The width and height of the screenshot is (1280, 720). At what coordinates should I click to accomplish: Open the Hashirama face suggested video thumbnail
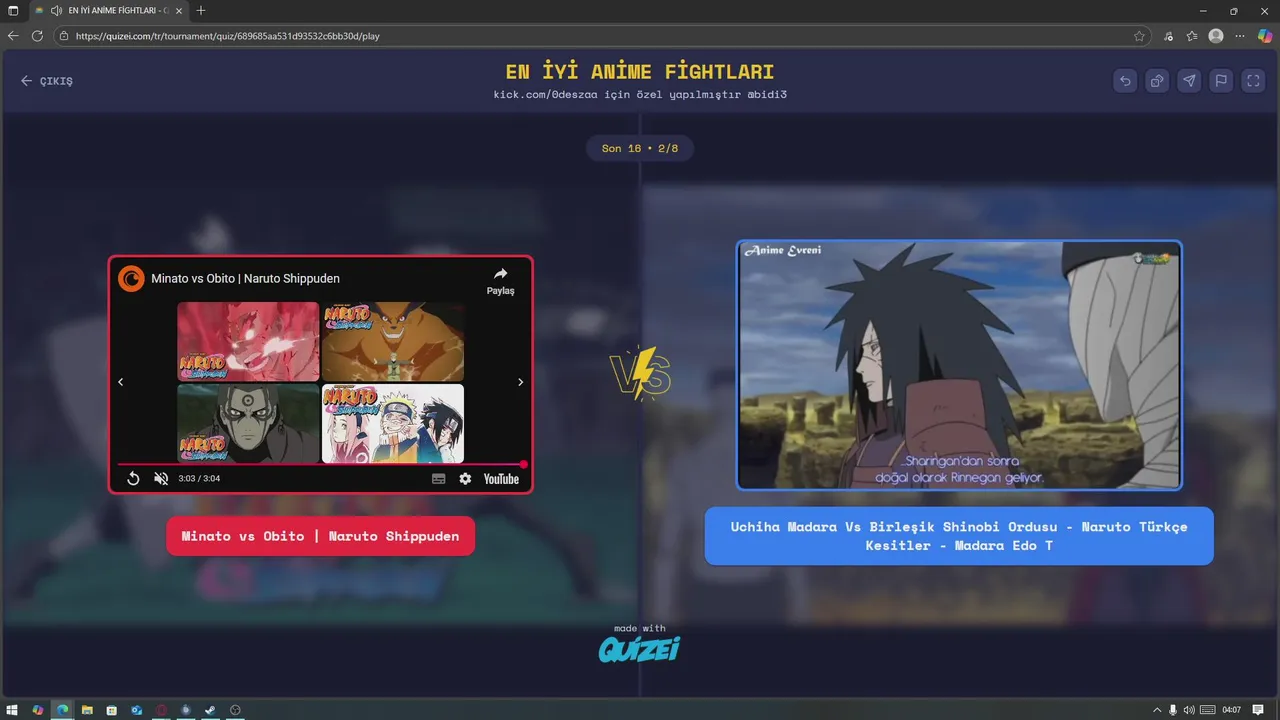point(248,423)
